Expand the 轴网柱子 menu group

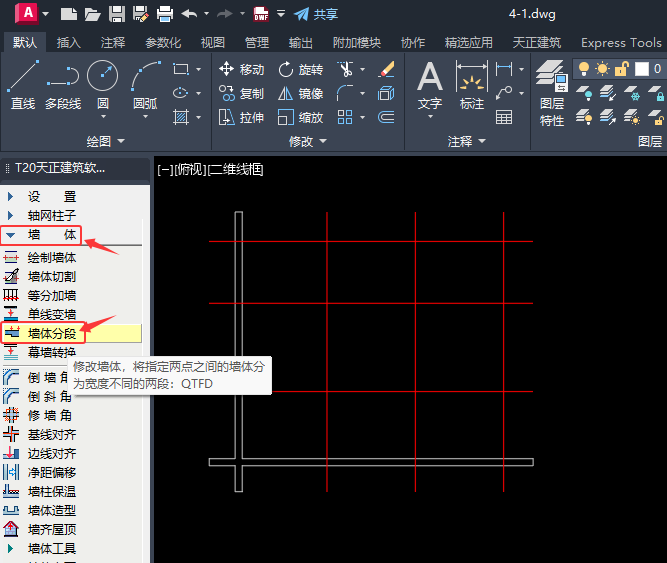coord(11,215)
